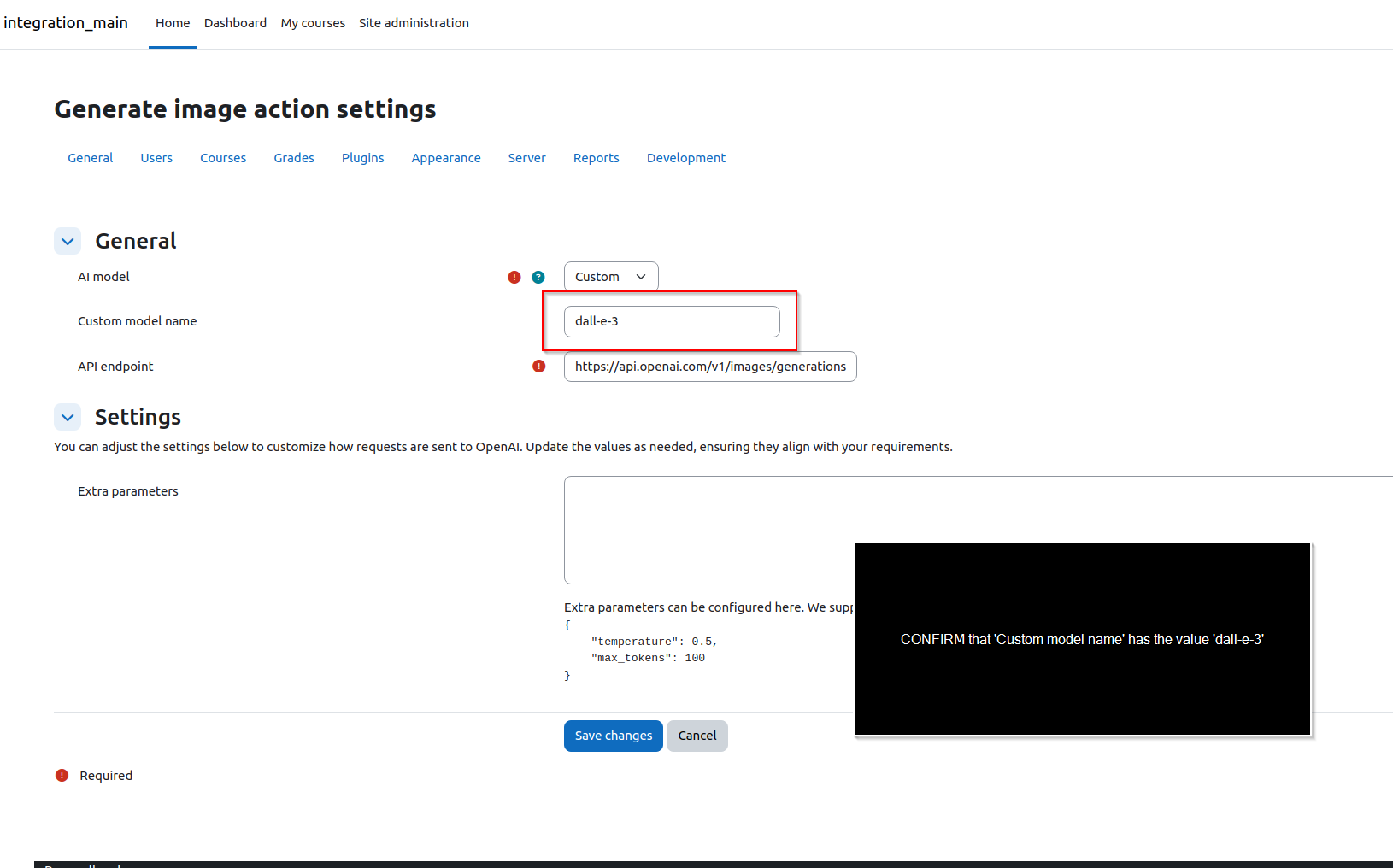
Task: Click the 'Custom model name' label
Action: coord(138,321)
